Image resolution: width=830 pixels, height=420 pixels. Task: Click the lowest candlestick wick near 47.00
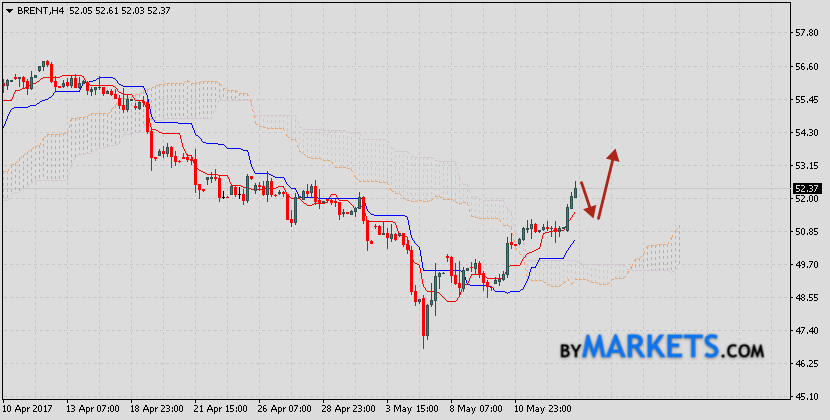pyautogui.click(x=424, y=342)
